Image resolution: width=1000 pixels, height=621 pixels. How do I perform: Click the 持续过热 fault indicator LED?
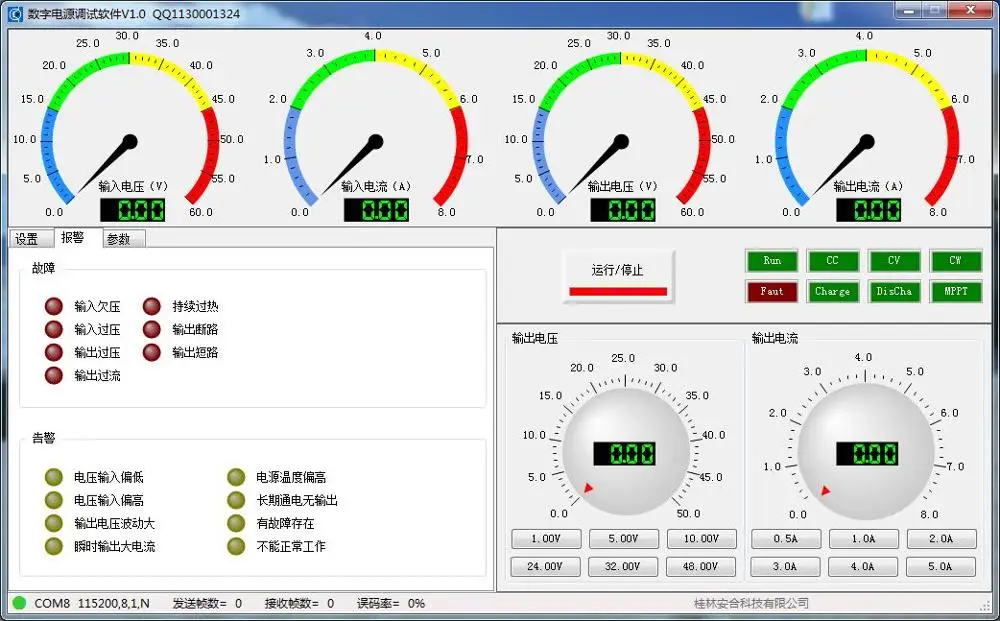coord(152,307)
